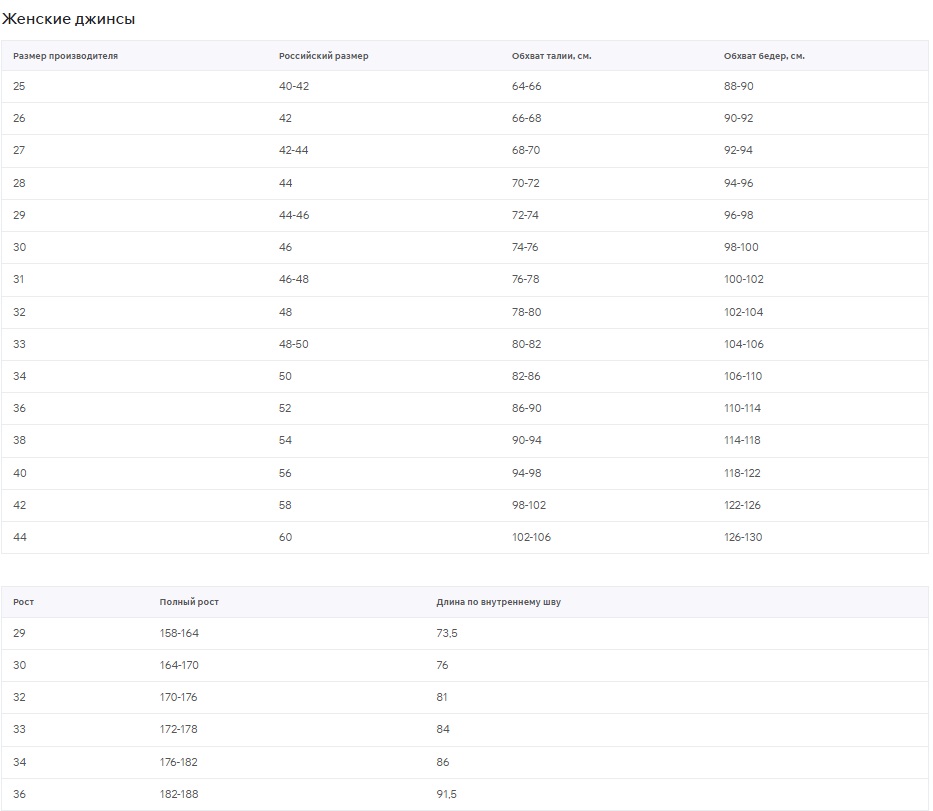Click the Russian size value "48-50"
Viewport: 933px width, 811px height.
click(294, 345)
